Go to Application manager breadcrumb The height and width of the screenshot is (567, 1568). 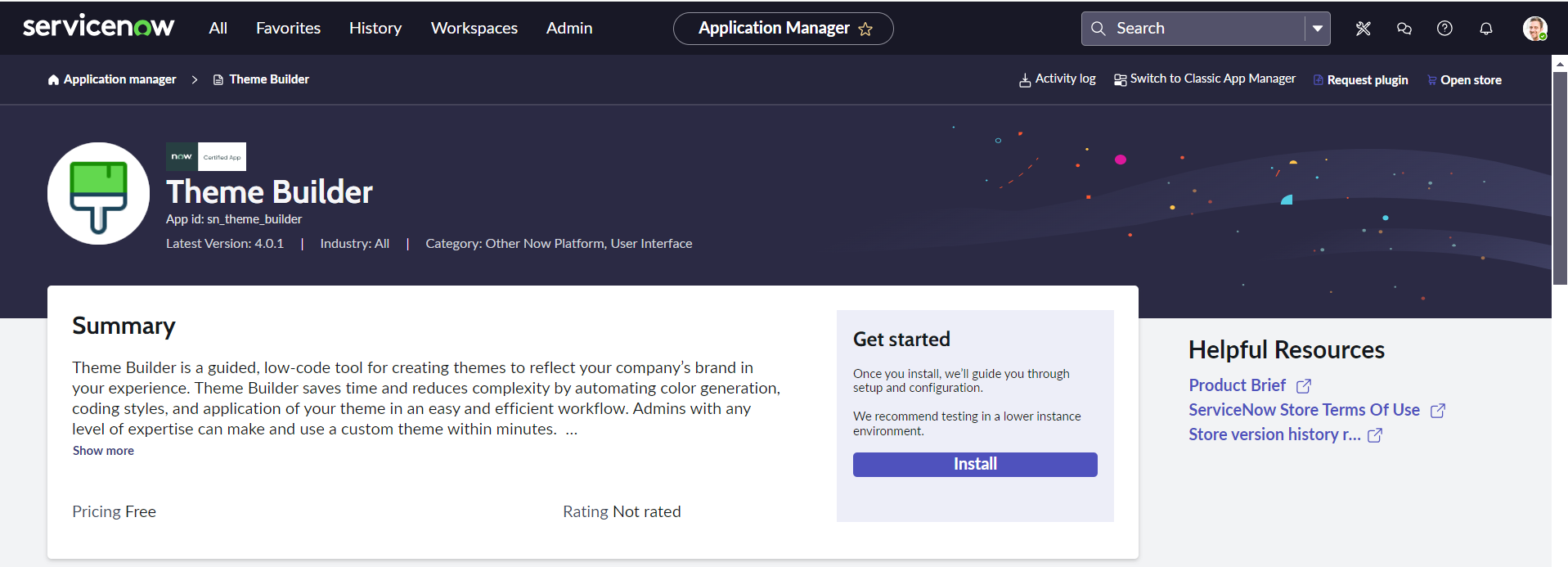click(x=112, y=79)
